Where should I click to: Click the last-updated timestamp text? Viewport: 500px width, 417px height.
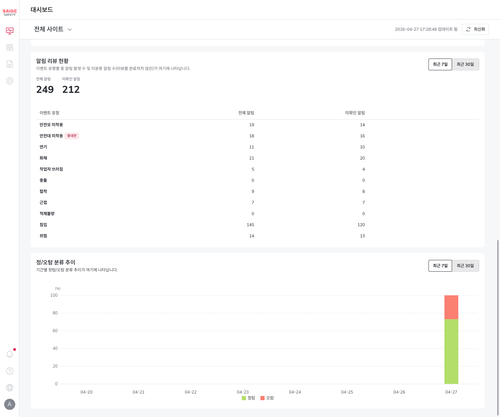(x=426, y=29)
